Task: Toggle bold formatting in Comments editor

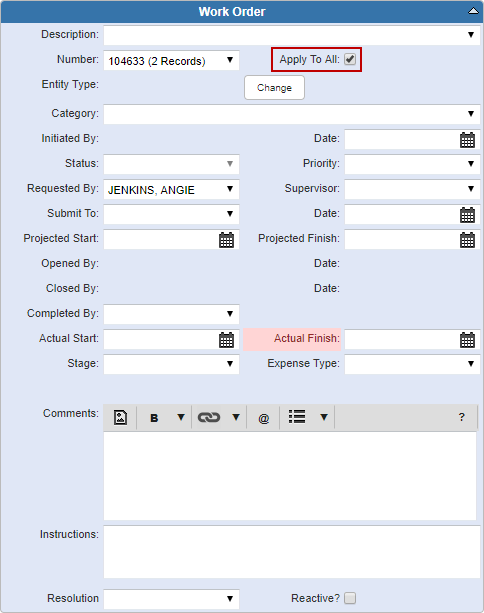Action: [x=154, y=418]
